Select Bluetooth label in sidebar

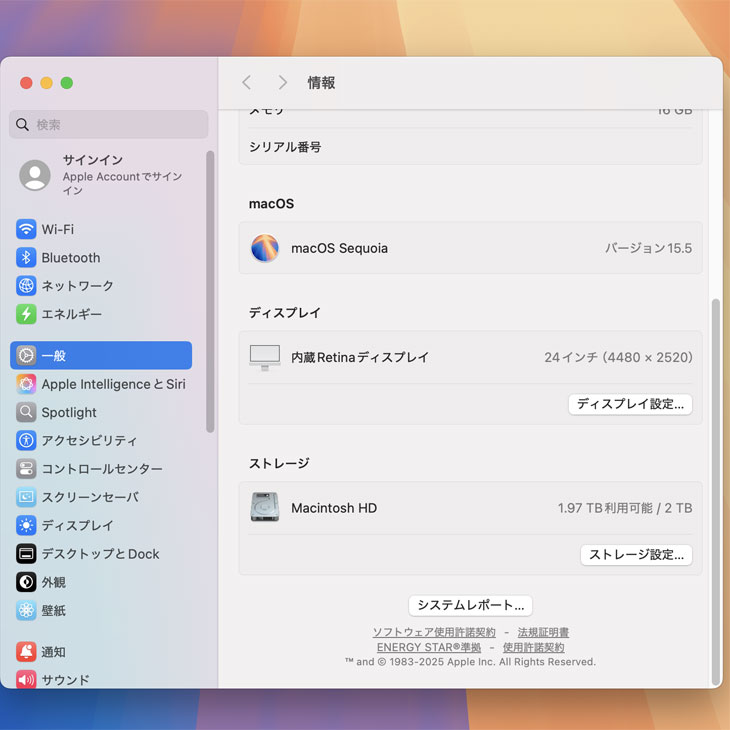71,257
